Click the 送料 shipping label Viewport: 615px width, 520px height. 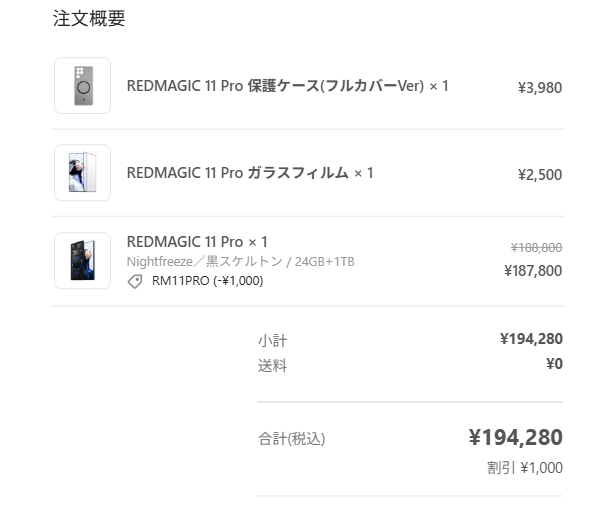(272, 366)
